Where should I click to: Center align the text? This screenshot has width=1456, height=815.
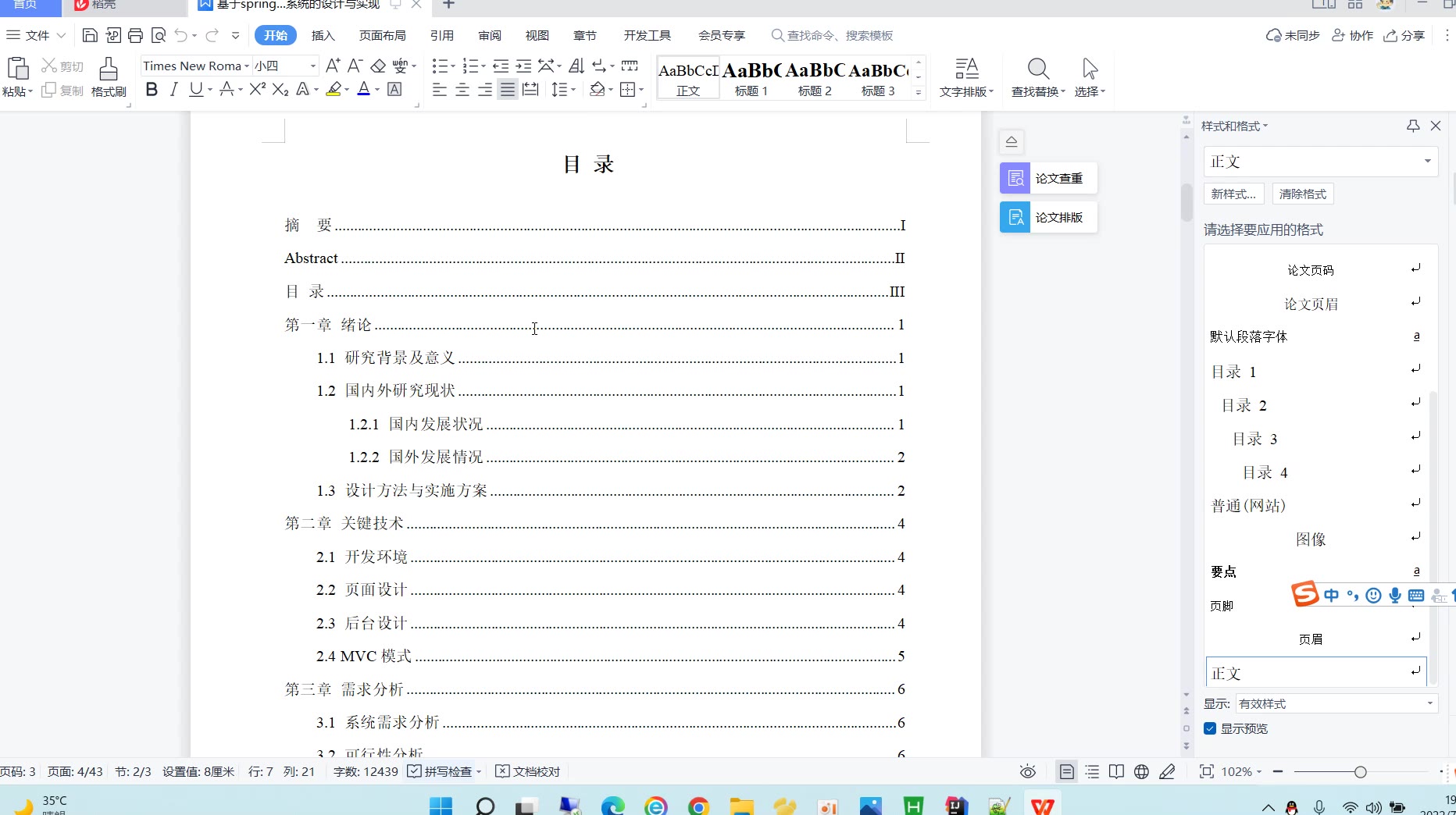pos(462,90)
